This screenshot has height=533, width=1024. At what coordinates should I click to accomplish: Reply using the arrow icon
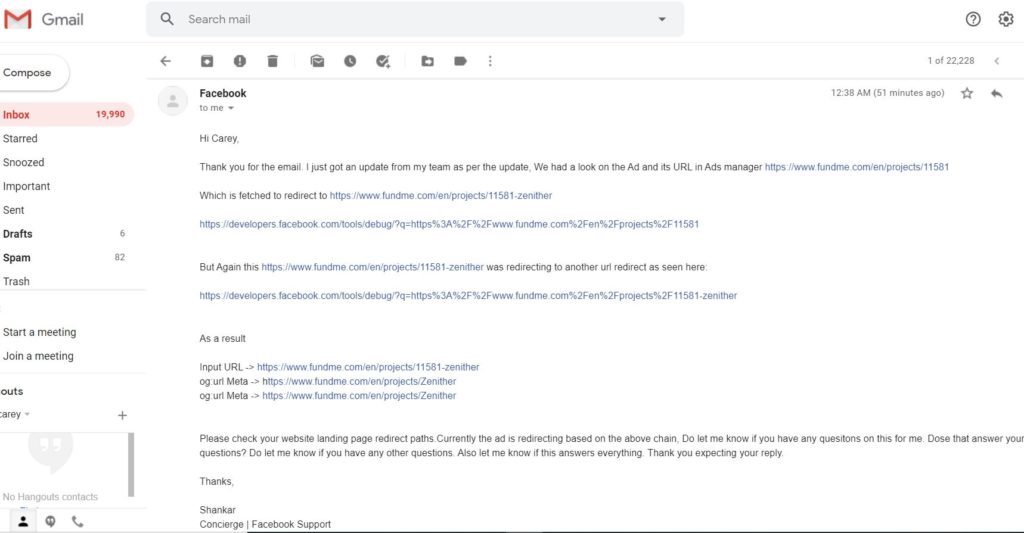click(996, 93)
